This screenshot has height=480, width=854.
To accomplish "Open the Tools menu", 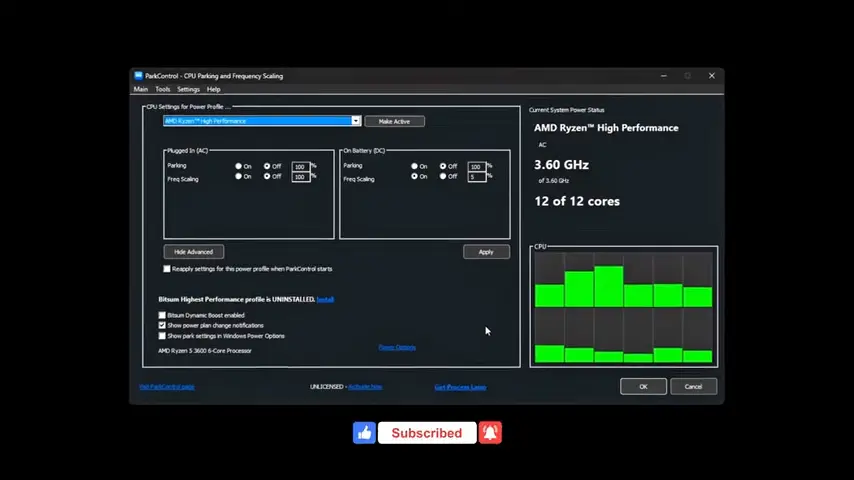I will click(x=162, y=89).
